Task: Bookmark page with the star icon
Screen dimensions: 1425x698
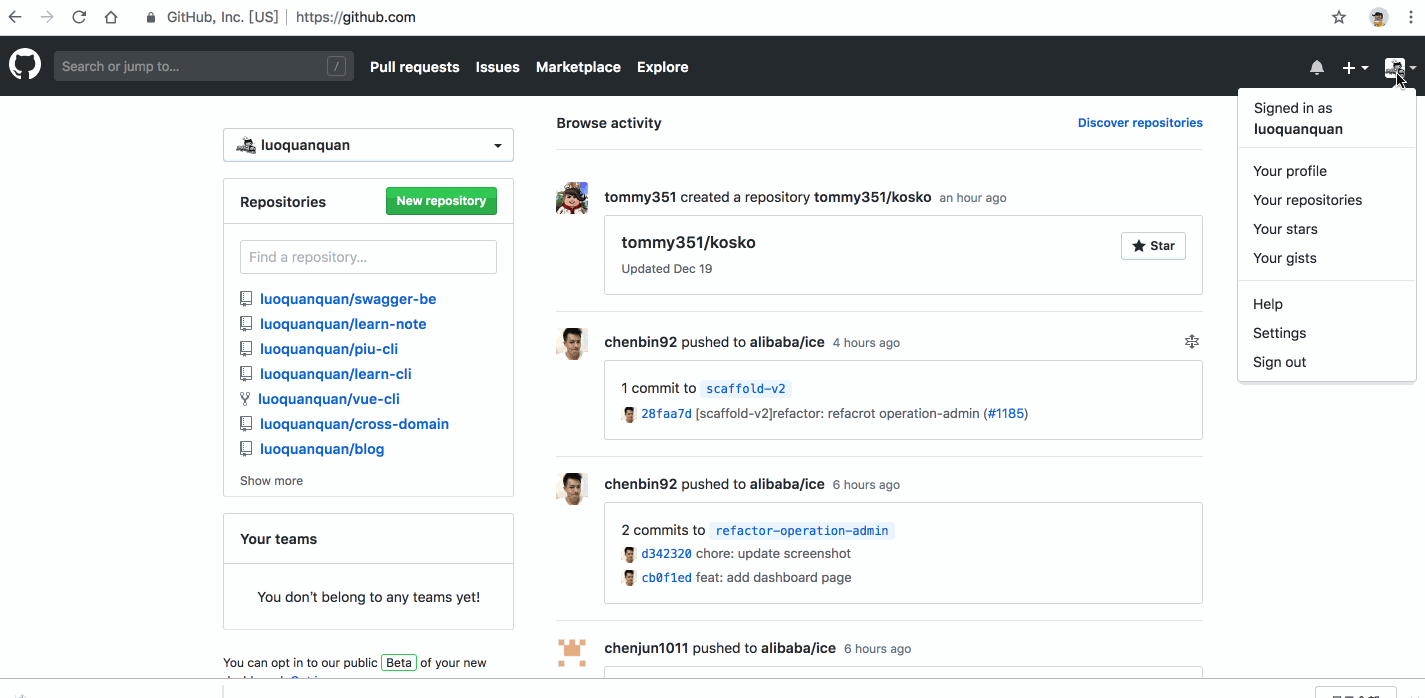Action: point(1339,17)
